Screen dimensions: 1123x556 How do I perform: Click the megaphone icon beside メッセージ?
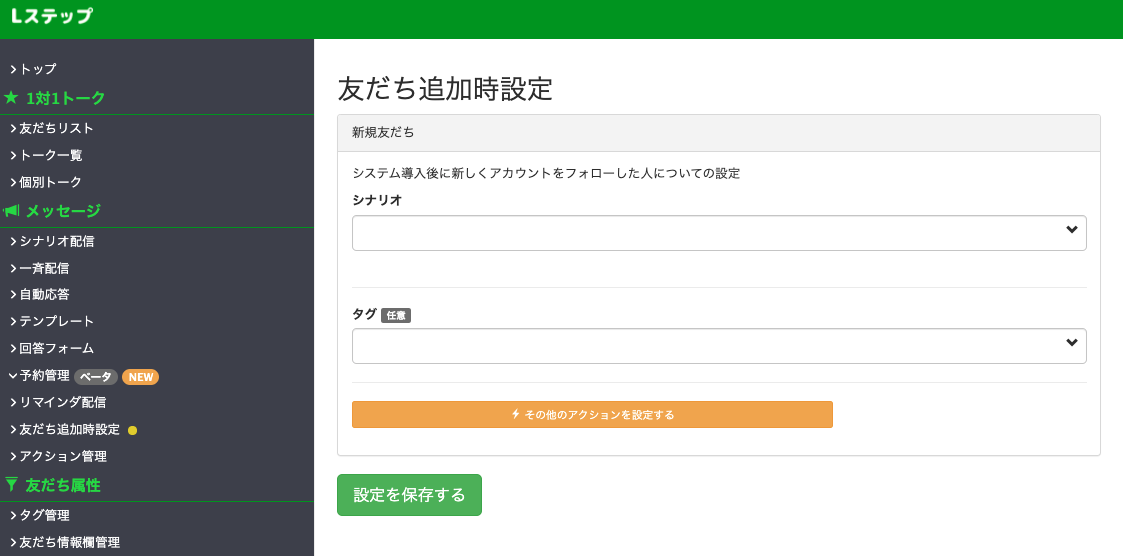pyautogui.click(x=11, y=211)
